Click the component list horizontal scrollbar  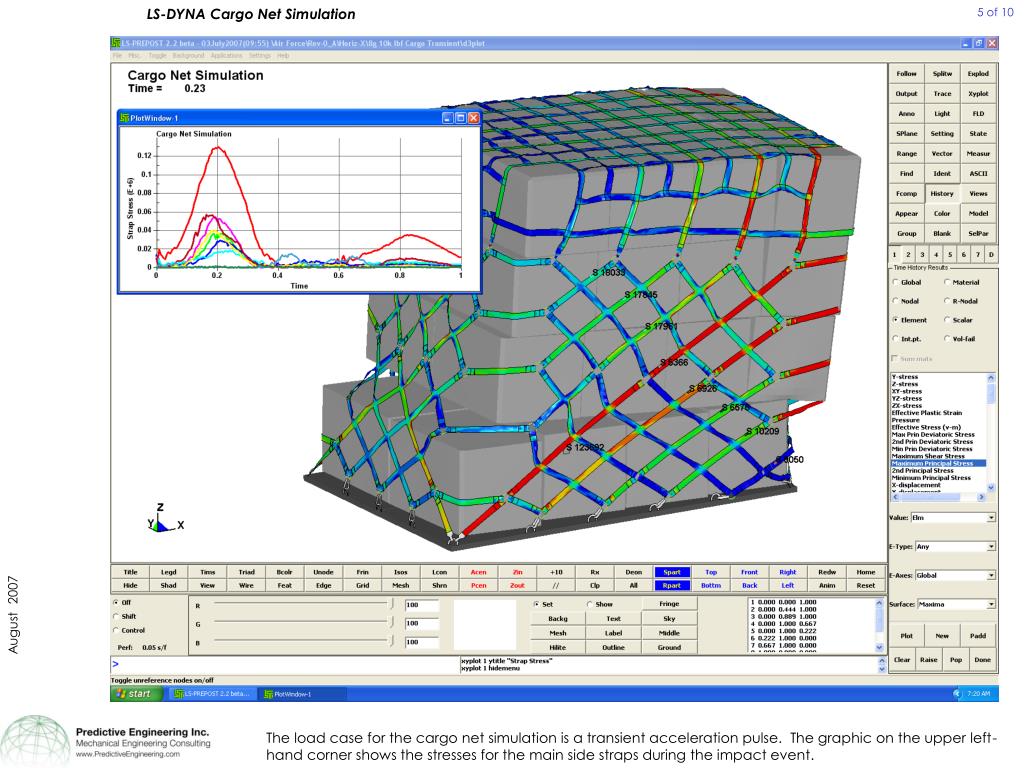(938, 497)
